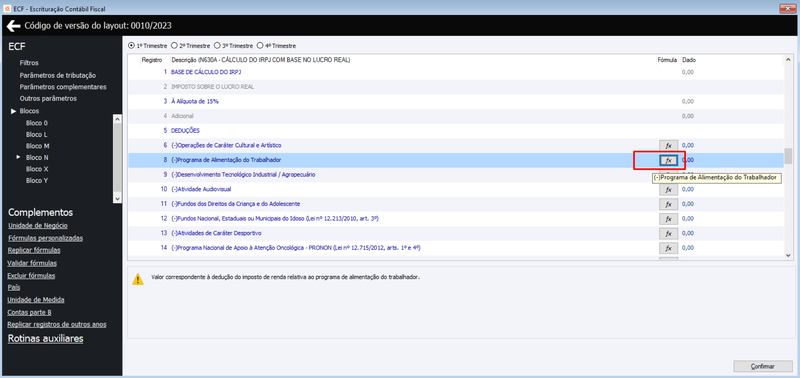Select row BASE DE CÁLCULO DO IRPJ
Viewport: 800px width, 378px height.
pos(455,72)
